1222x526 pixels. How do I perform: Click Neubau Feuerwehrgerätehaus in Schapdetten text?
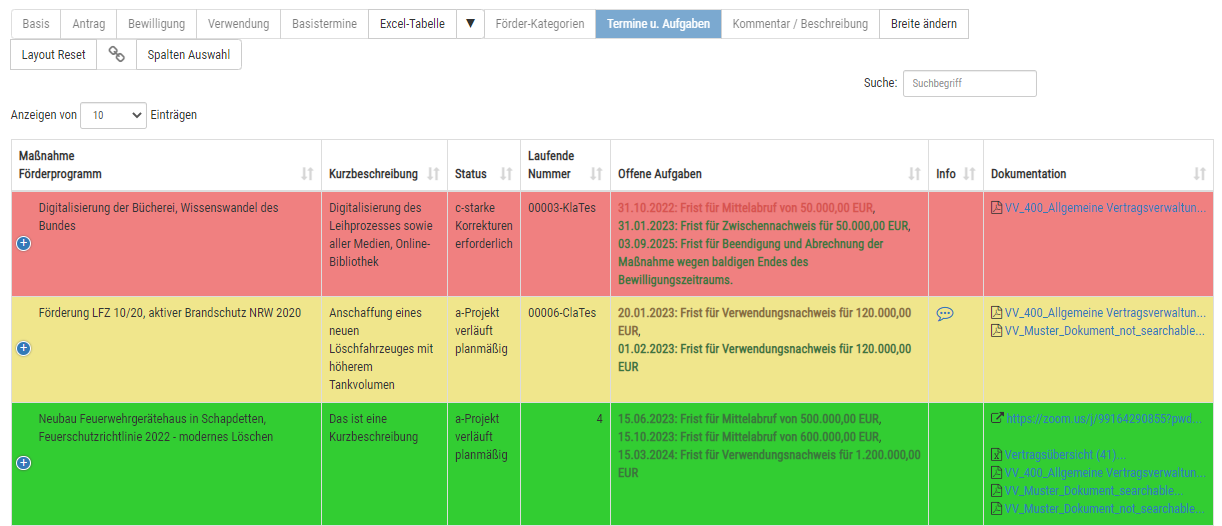pos(156,427)
